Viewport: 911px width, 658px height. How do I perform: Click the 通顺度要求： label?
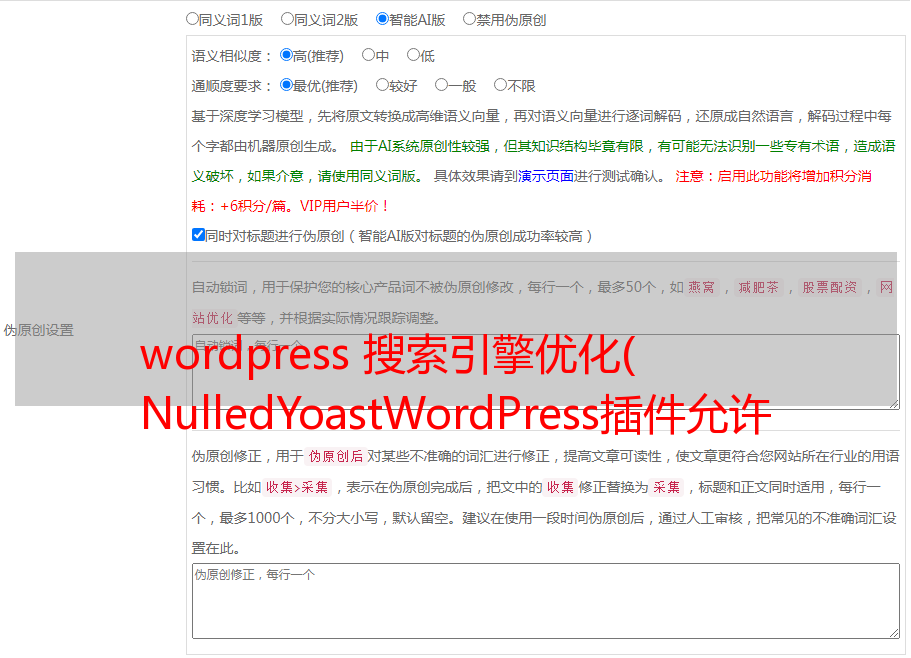pyautogui.click(x=232, y=86)
